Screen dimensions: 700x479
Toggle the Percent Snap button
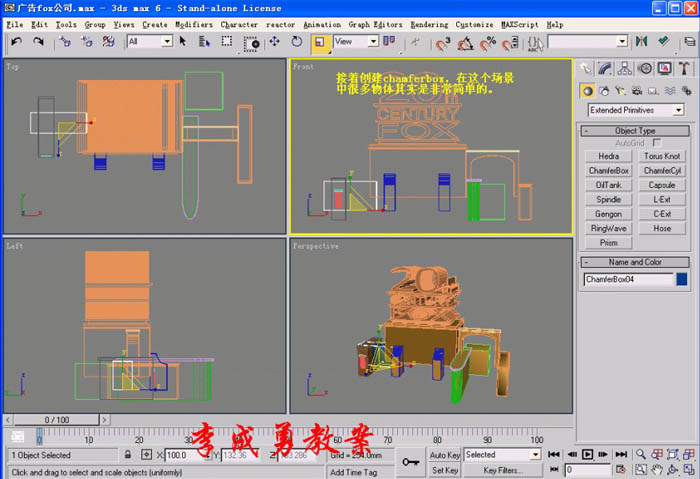(488, 43)
